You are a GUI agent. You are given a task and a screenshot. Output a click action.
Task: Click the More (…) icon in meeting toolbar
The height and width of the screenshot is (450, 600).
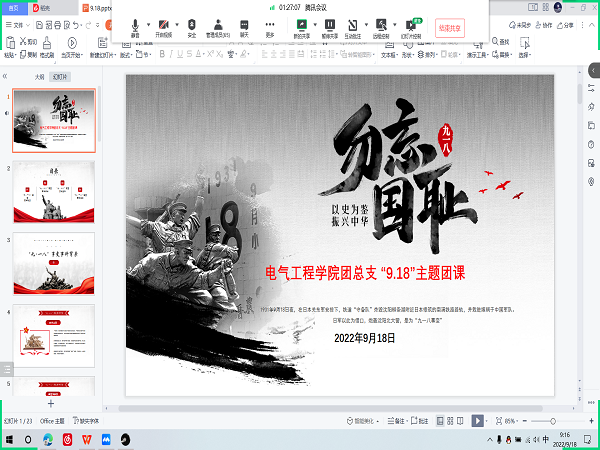(x=269, y=25)
